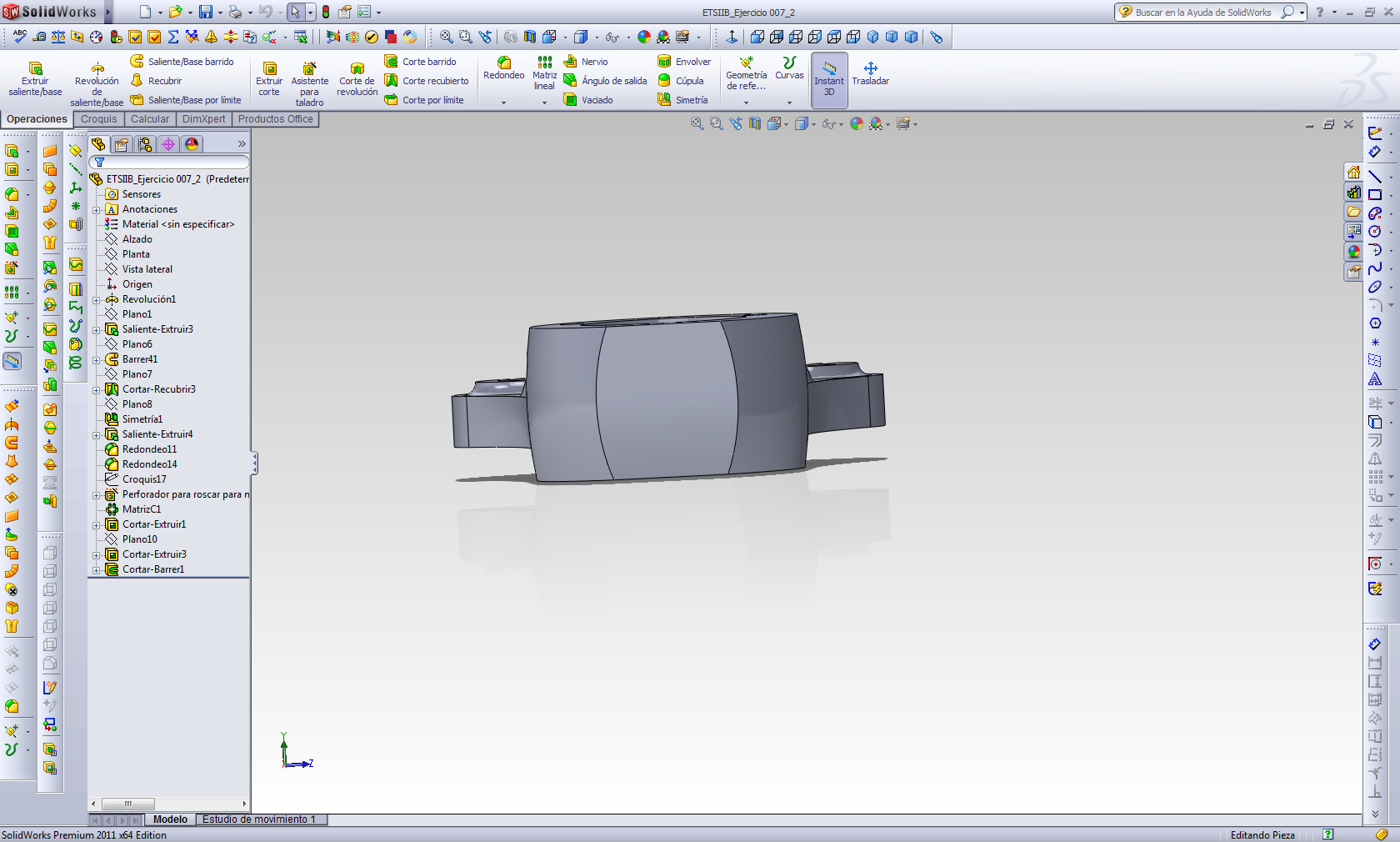Open the ConfigurationManager tab icon

pyautogui.click(x=145, y=144)
